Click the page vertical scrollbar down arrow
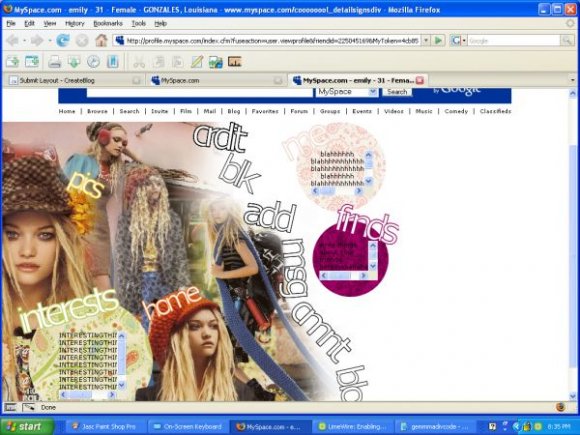580x435 pixels. (573, 396)
